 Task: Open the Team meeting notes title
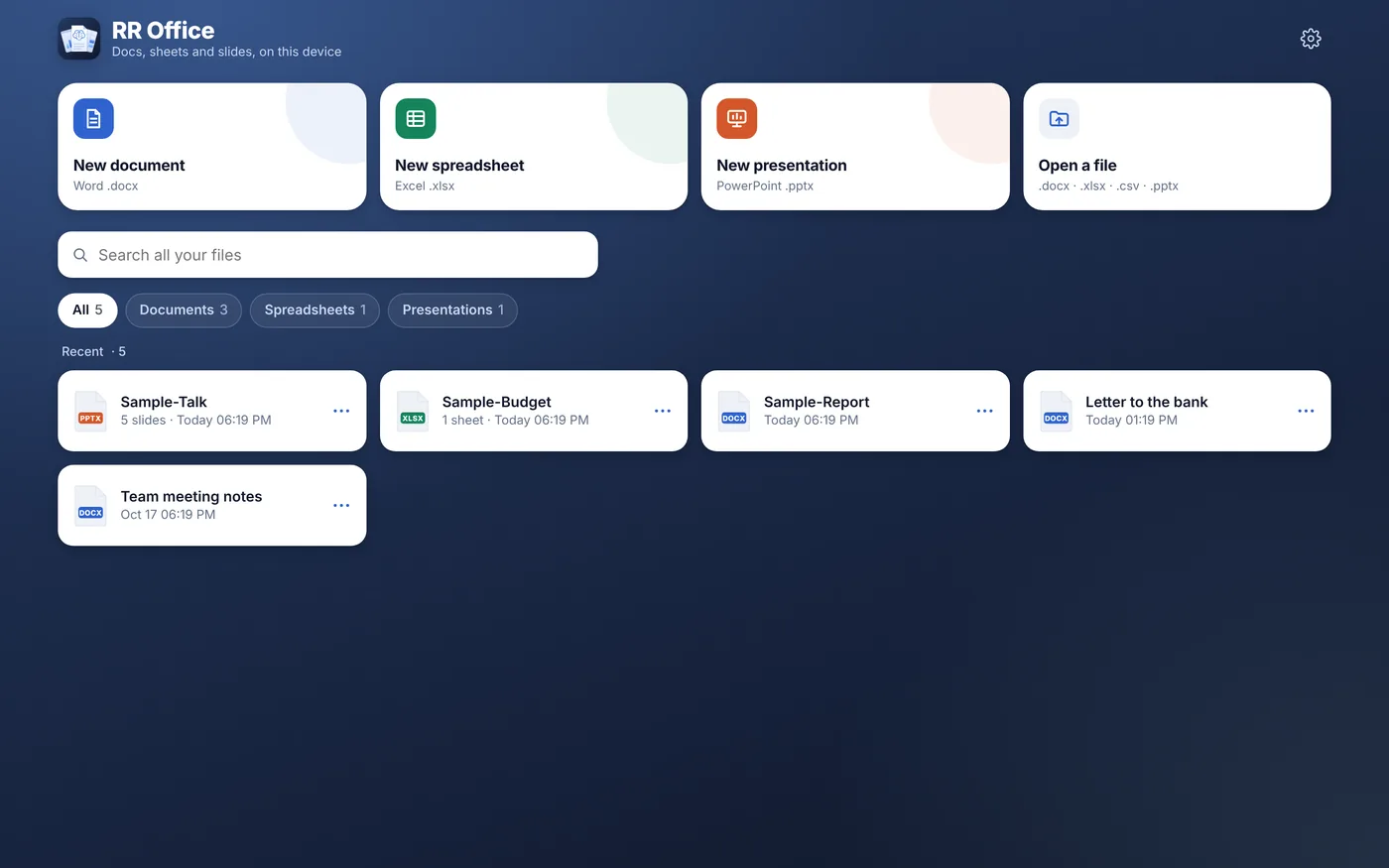[x=191, y=496]
